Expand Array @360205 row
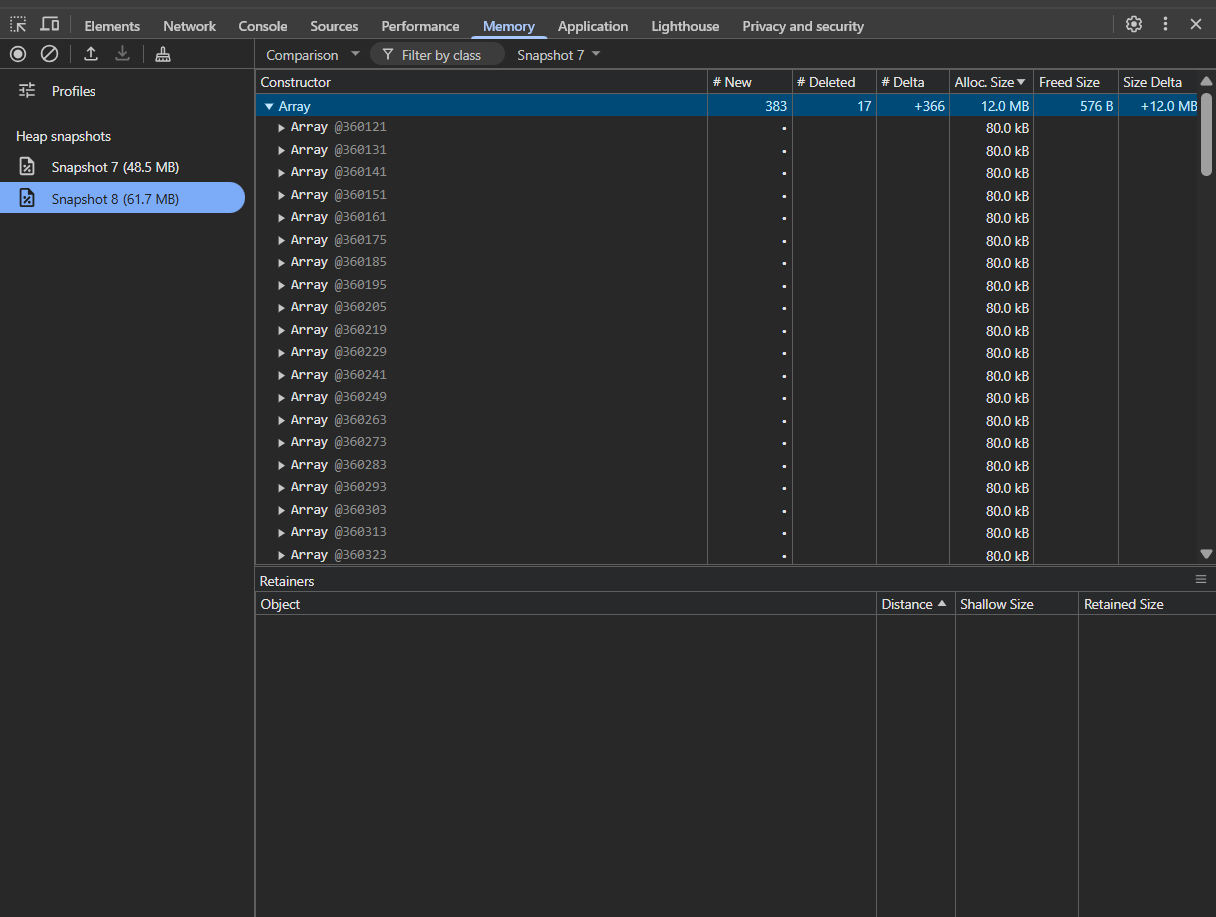 click(x=282, y=307)
